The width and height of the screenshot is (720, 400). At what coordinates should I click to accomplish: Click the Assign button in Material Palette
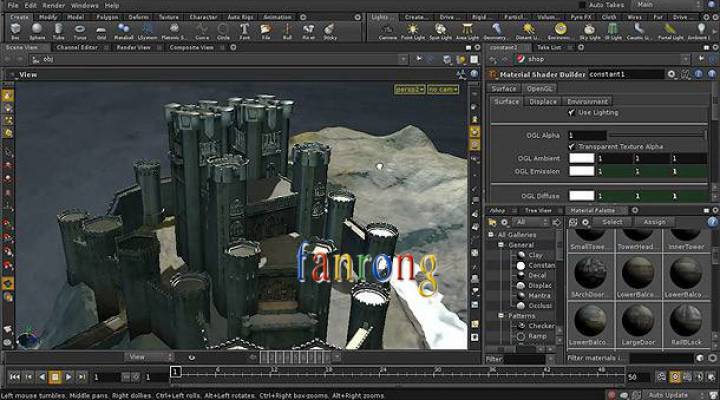pos(654,222)
